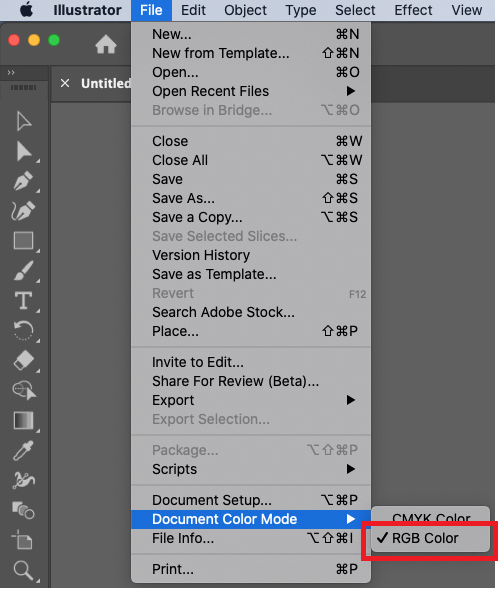Choose the Eyedropper tool
504x593 pixels.
coord(23,450)
